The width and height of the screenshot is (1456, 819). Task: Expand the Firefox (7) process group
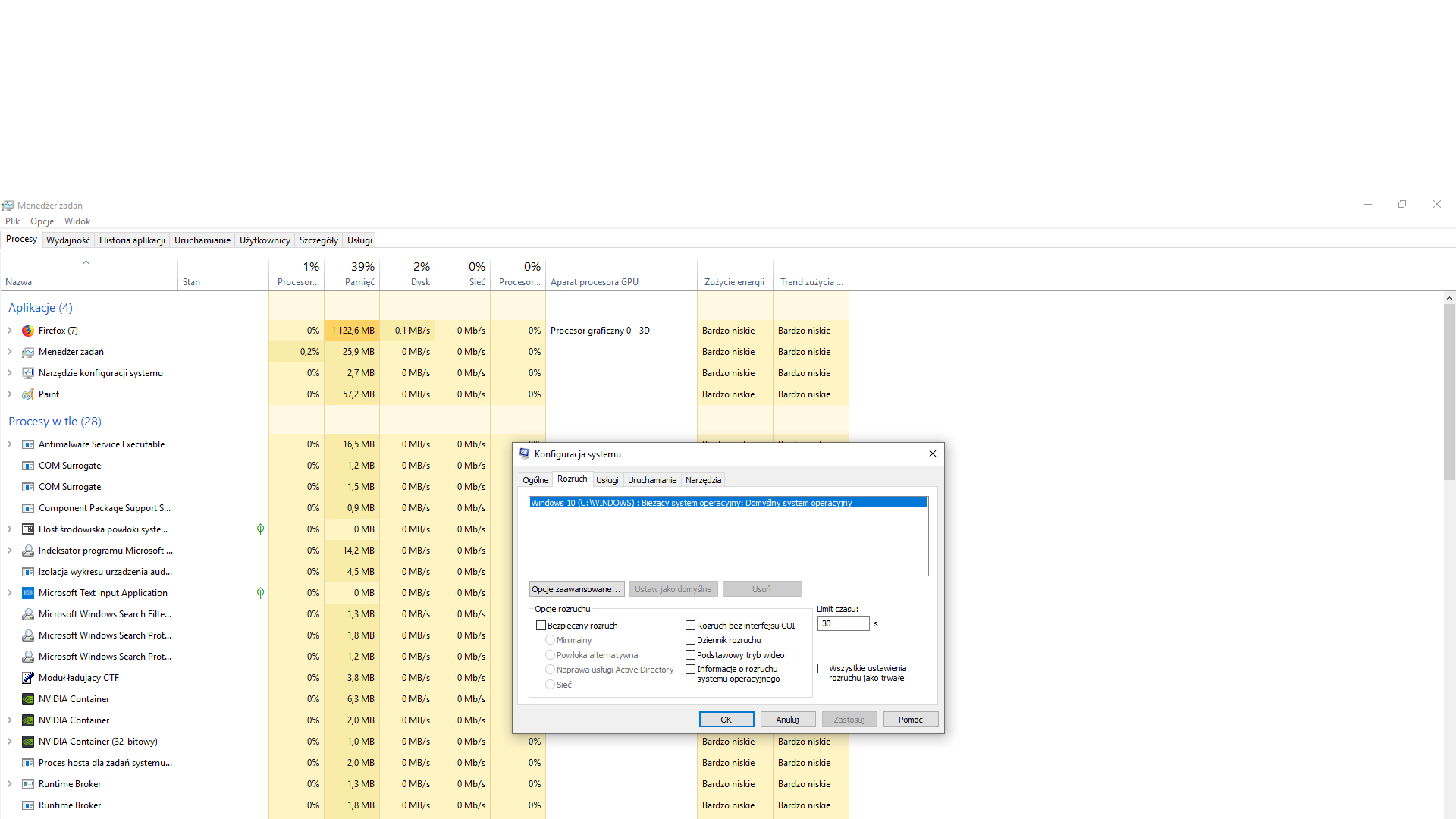coord(9,331)
